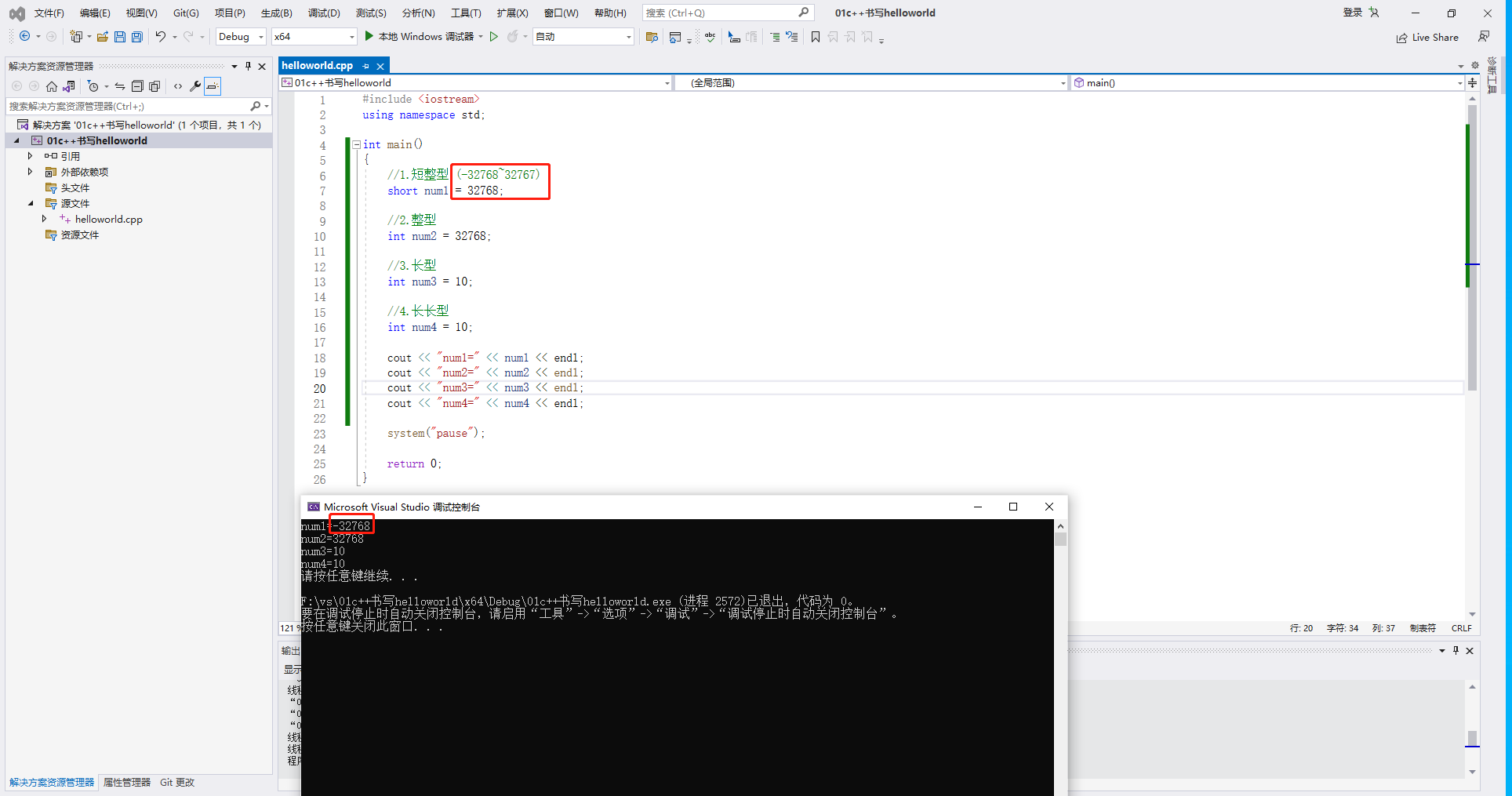The width and height of the screenshot is (1512, 796).
Task: Comment out selected lines icon
Action: [775, 37]
